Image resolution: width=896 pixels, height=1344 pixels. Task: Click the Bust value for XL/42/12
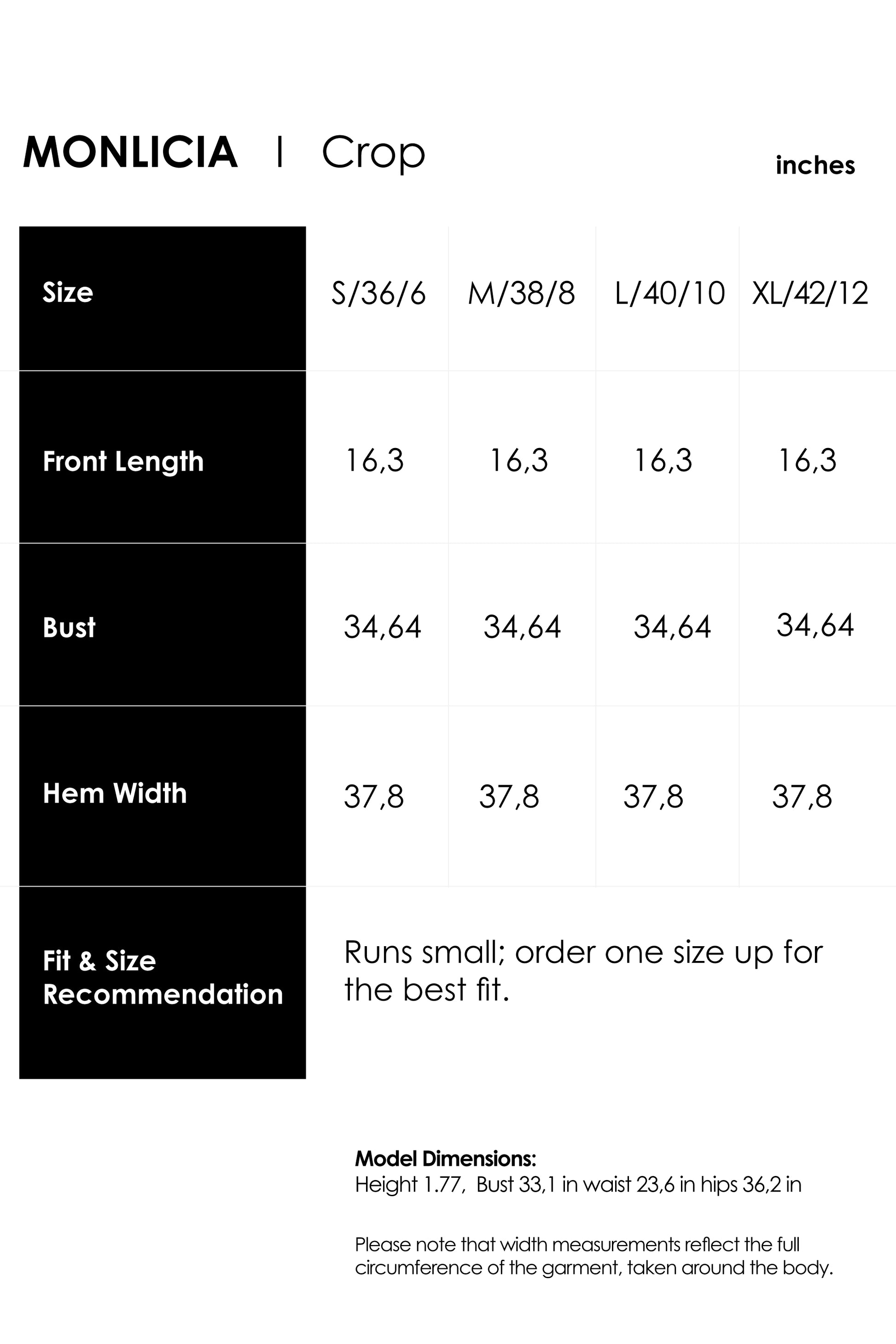815,624
